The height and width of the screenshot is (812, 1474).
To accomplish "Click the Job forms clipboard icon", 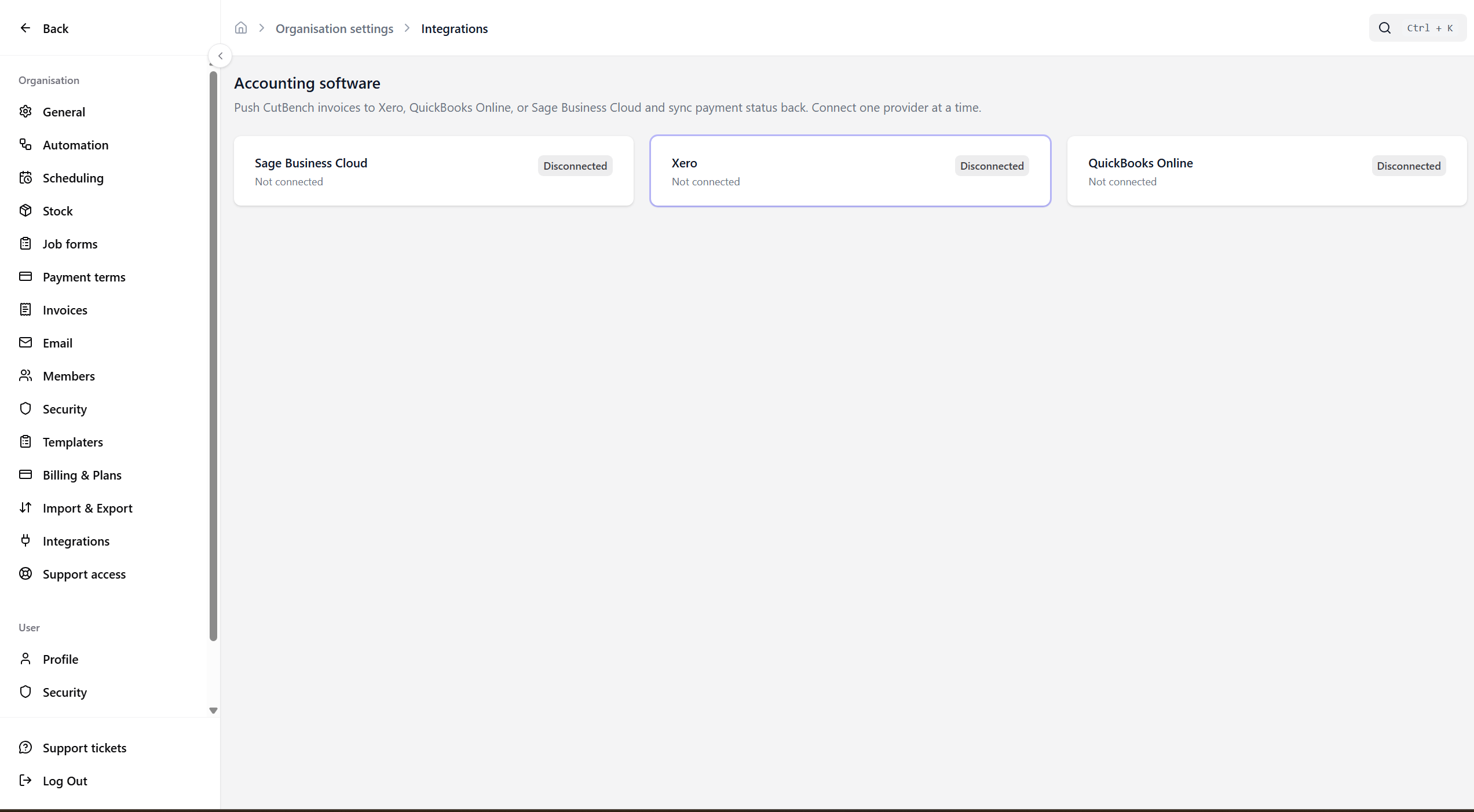I will coord(25,243).
